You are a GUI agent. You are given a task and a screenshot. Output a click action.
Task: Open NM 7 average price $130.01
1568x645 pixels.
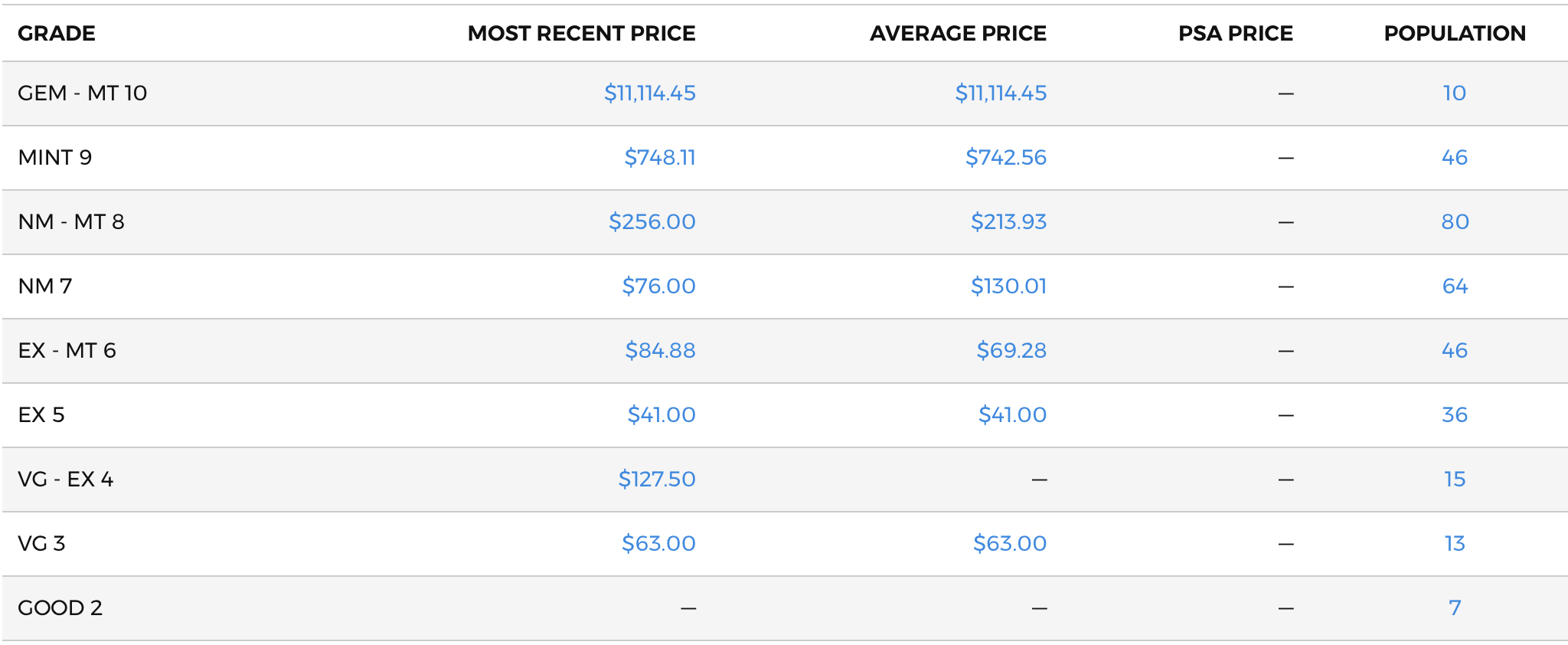pyautogui.click(x=1008, y=286)
